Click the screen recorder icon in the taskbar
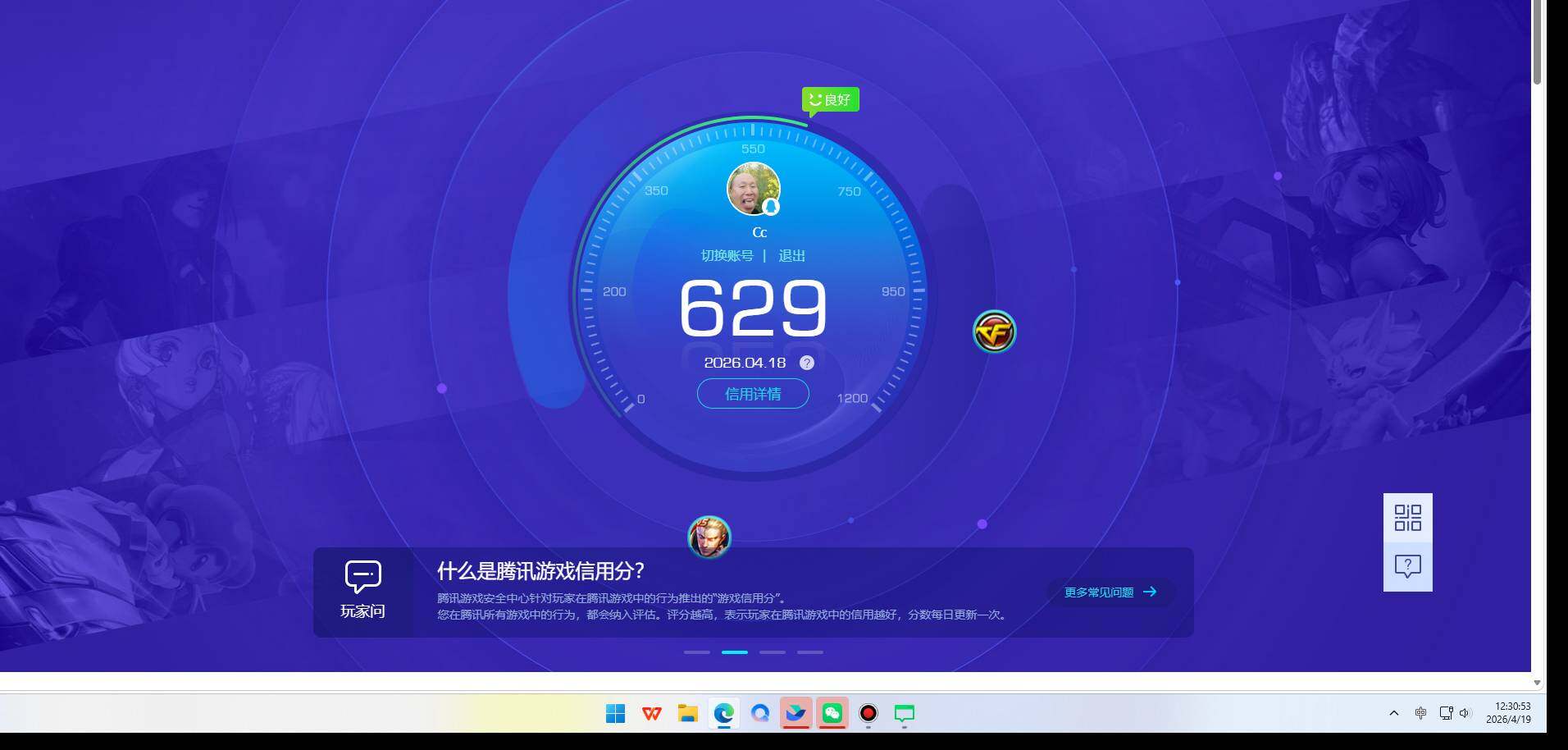 coord(868,713)
